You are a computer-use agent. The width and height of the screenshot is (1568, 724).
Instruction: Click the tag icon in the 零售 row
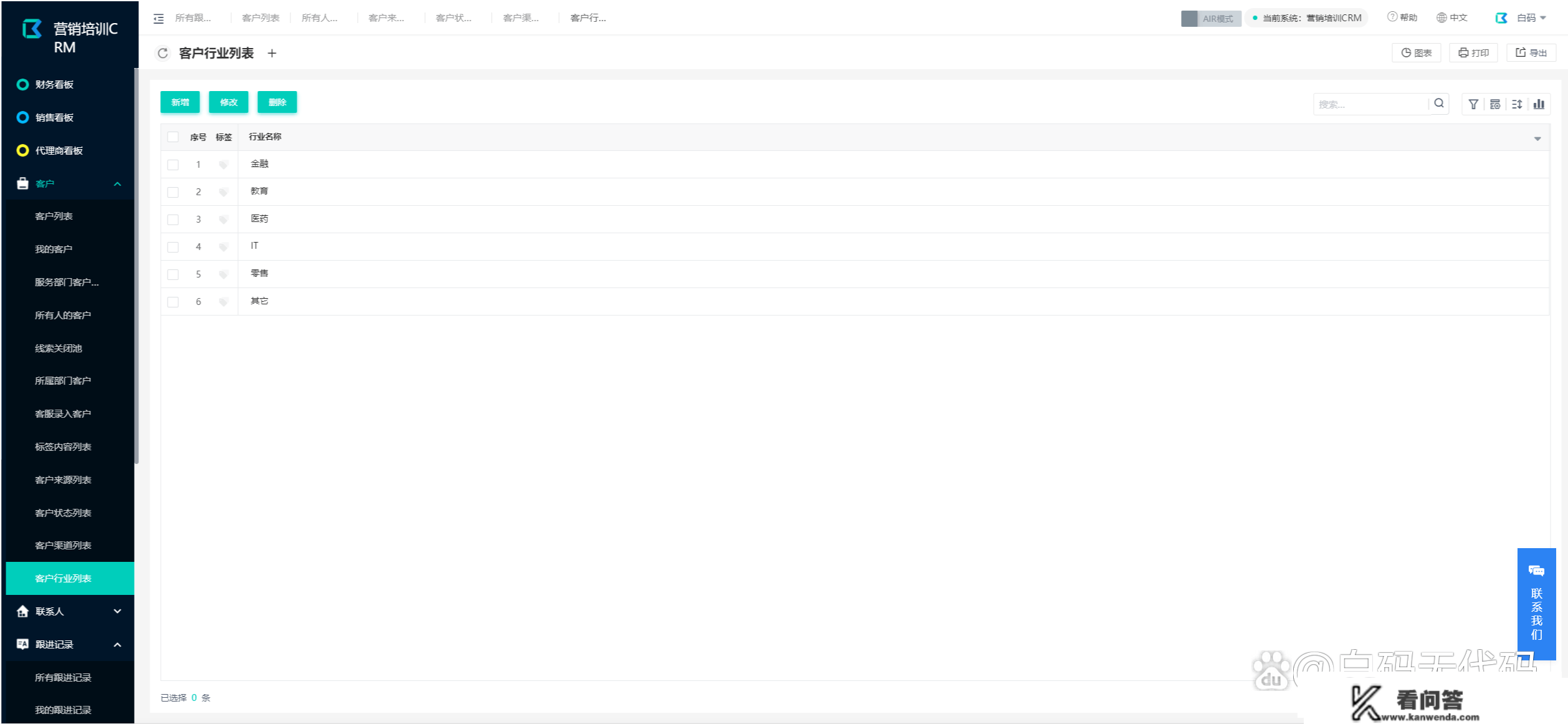[223, 274]
